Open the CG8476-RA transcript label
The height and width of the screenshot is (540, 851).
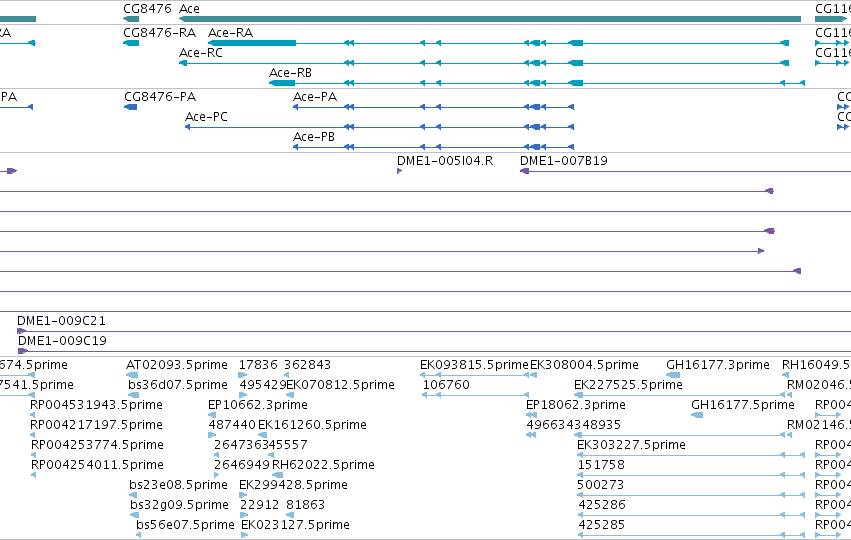click(160, 33)
